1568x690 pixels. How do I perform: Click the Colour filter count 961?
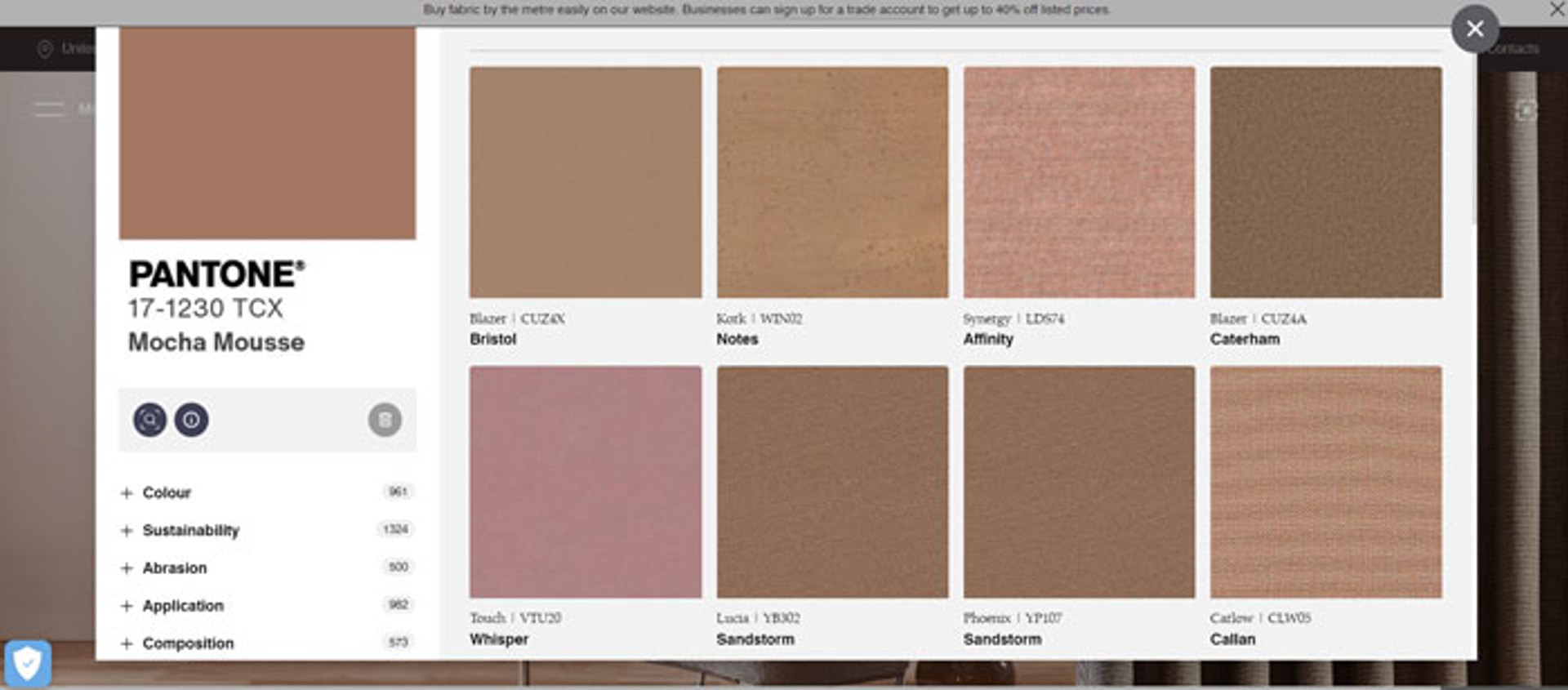point(398,492)
